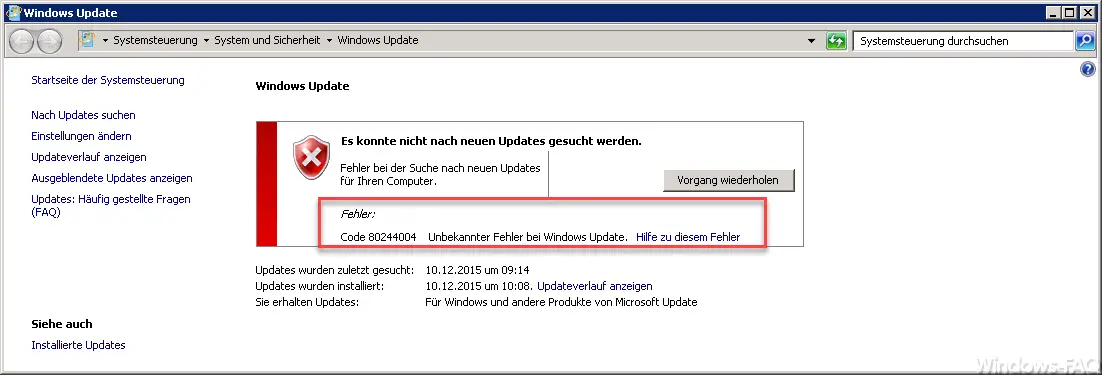This screenshot has height=375, width=1102.
Task: Expand dropdown arrow before System und Sicherheit
Action: pyautogui.click(x=207, y=41)
